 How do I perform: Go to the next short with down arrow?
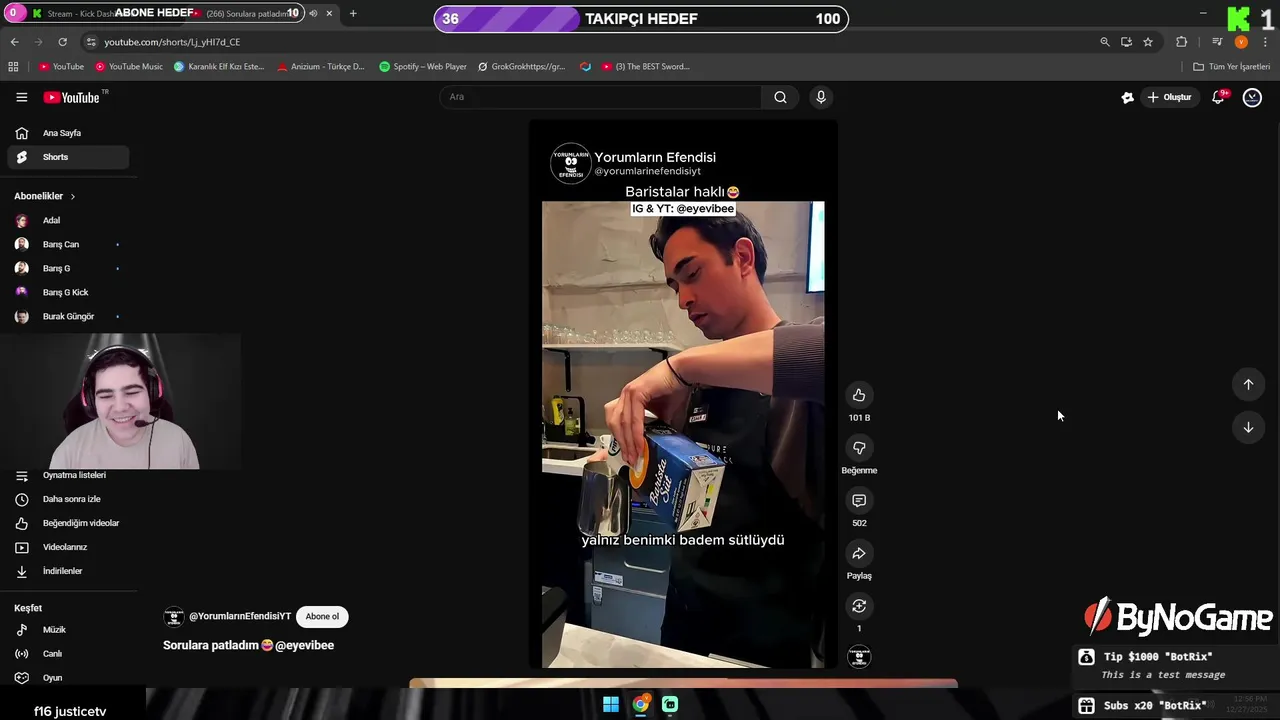pyautogui.click(x=1248, y=427)
